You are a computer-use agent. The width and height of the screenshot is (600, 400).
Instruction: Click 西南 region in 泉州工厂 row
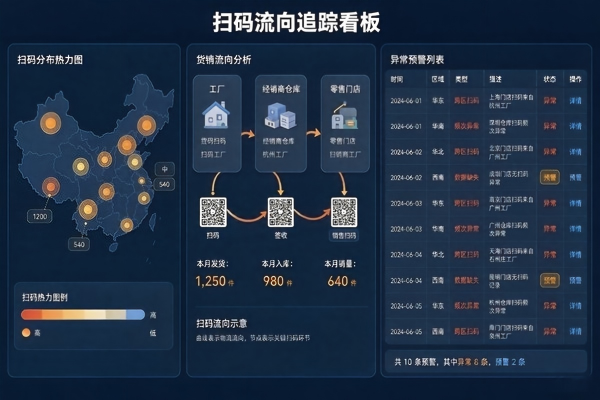438,331
